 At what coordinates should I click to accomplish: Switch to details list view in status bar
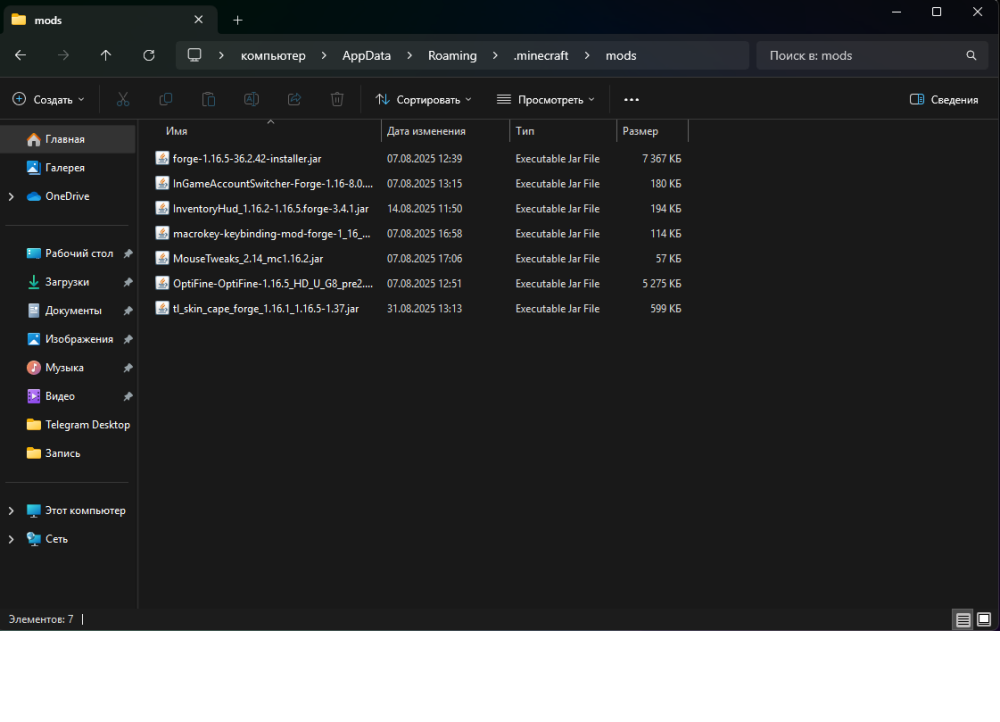963,619
